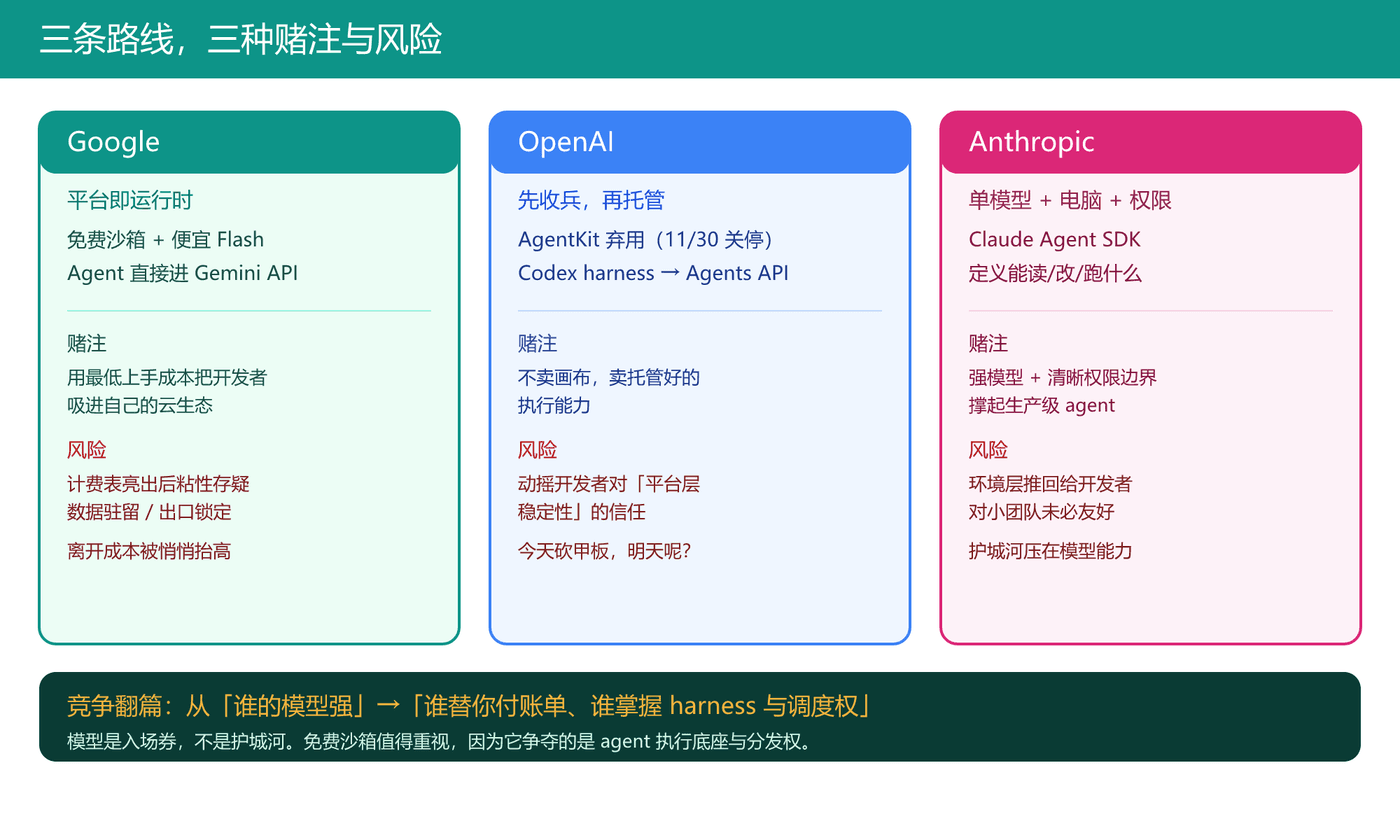
Task: Click the line 今天砍甲板，明天呢？
Action: click(x=605, y=551)
